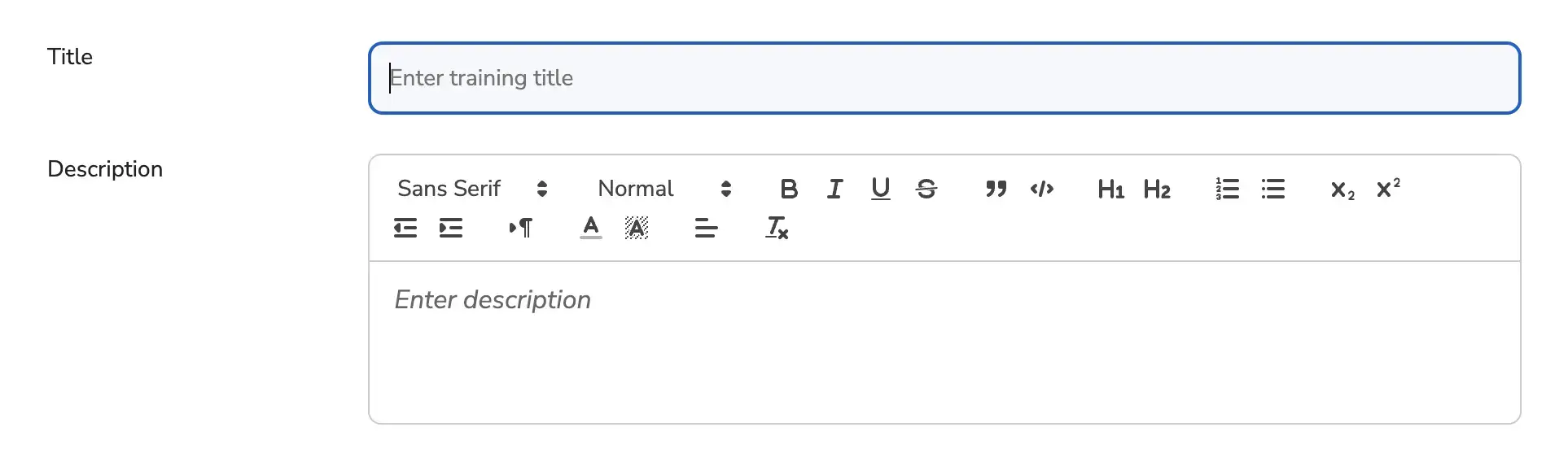Toggle strikethrough formatting
1568x449 pixels.
click(926, 189)
